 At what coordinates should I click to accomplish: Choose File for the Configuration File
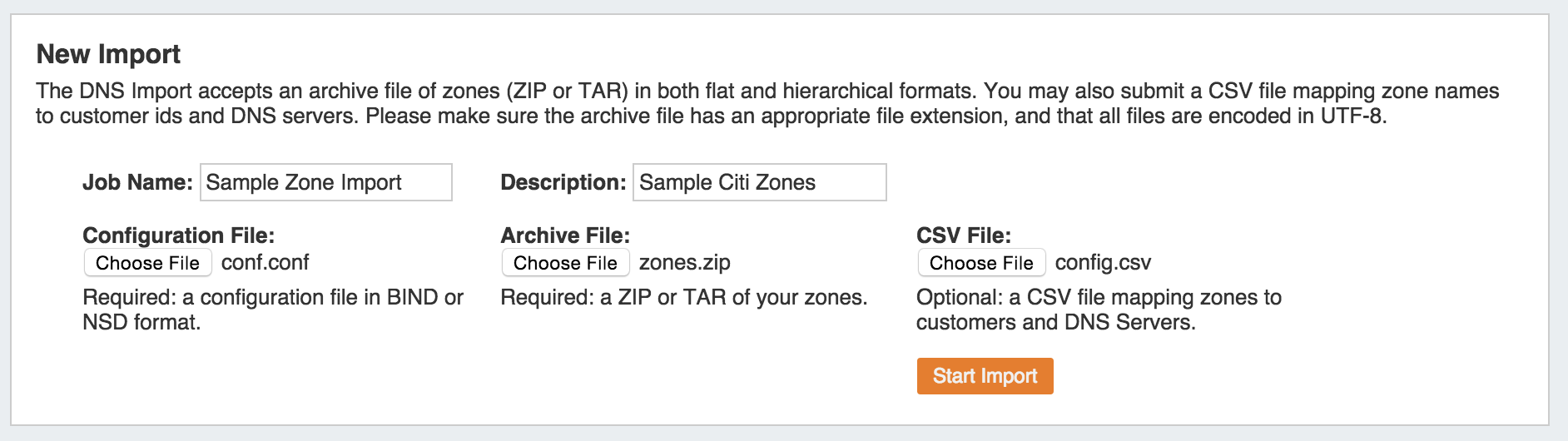[147, 263]
